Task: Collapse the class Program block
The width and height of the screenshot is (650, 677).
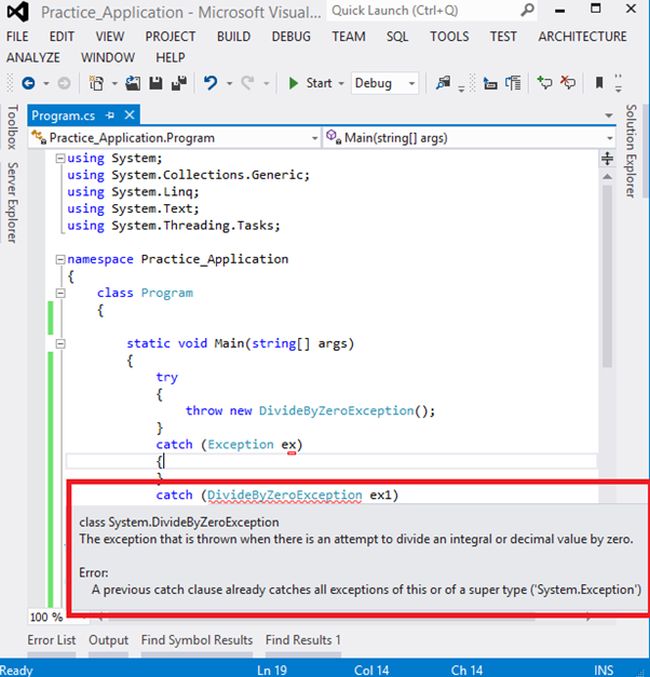Action: point(60,293)
